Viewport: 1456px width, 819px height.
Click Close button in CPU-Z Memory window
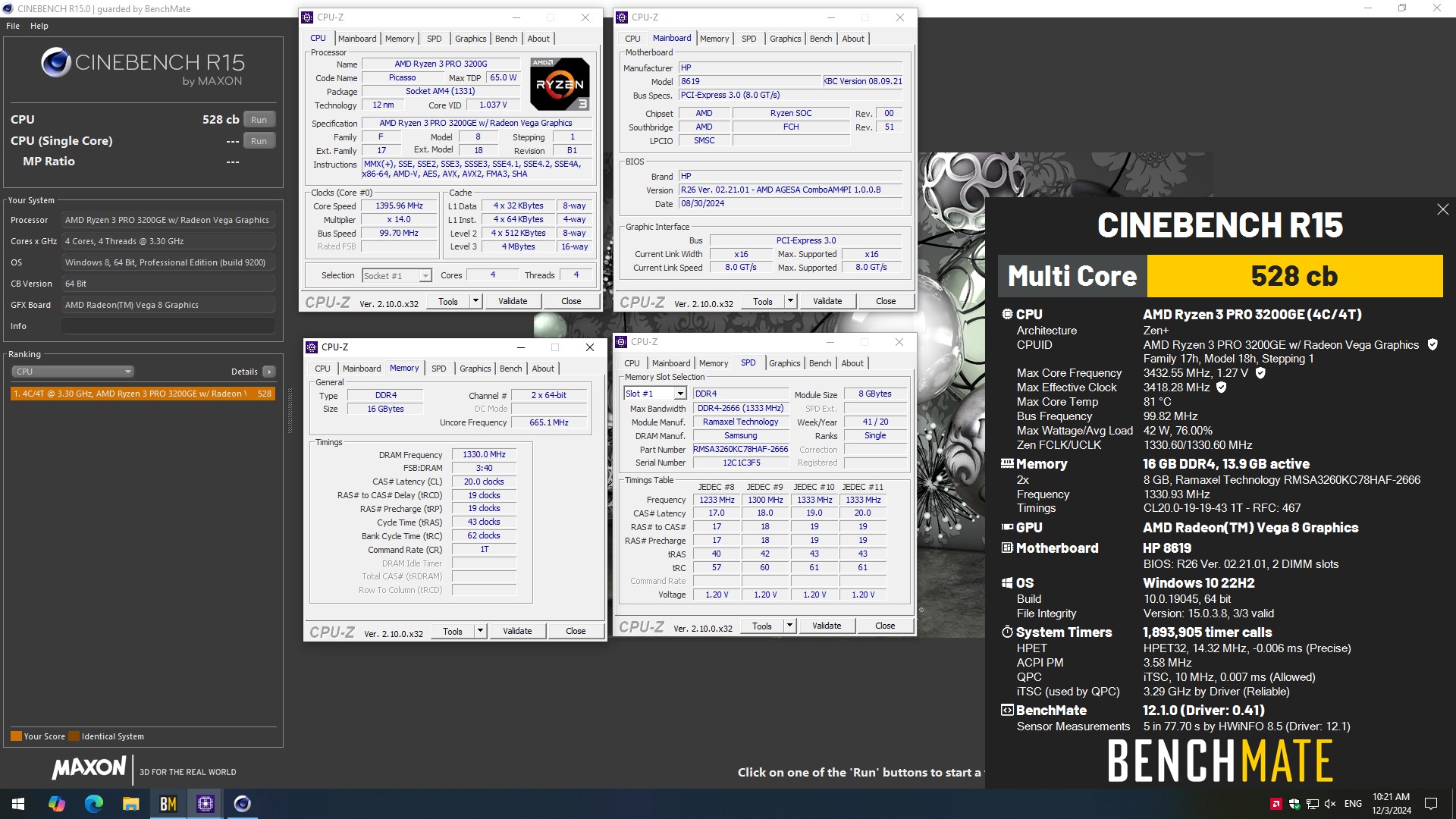pos(576,631)
